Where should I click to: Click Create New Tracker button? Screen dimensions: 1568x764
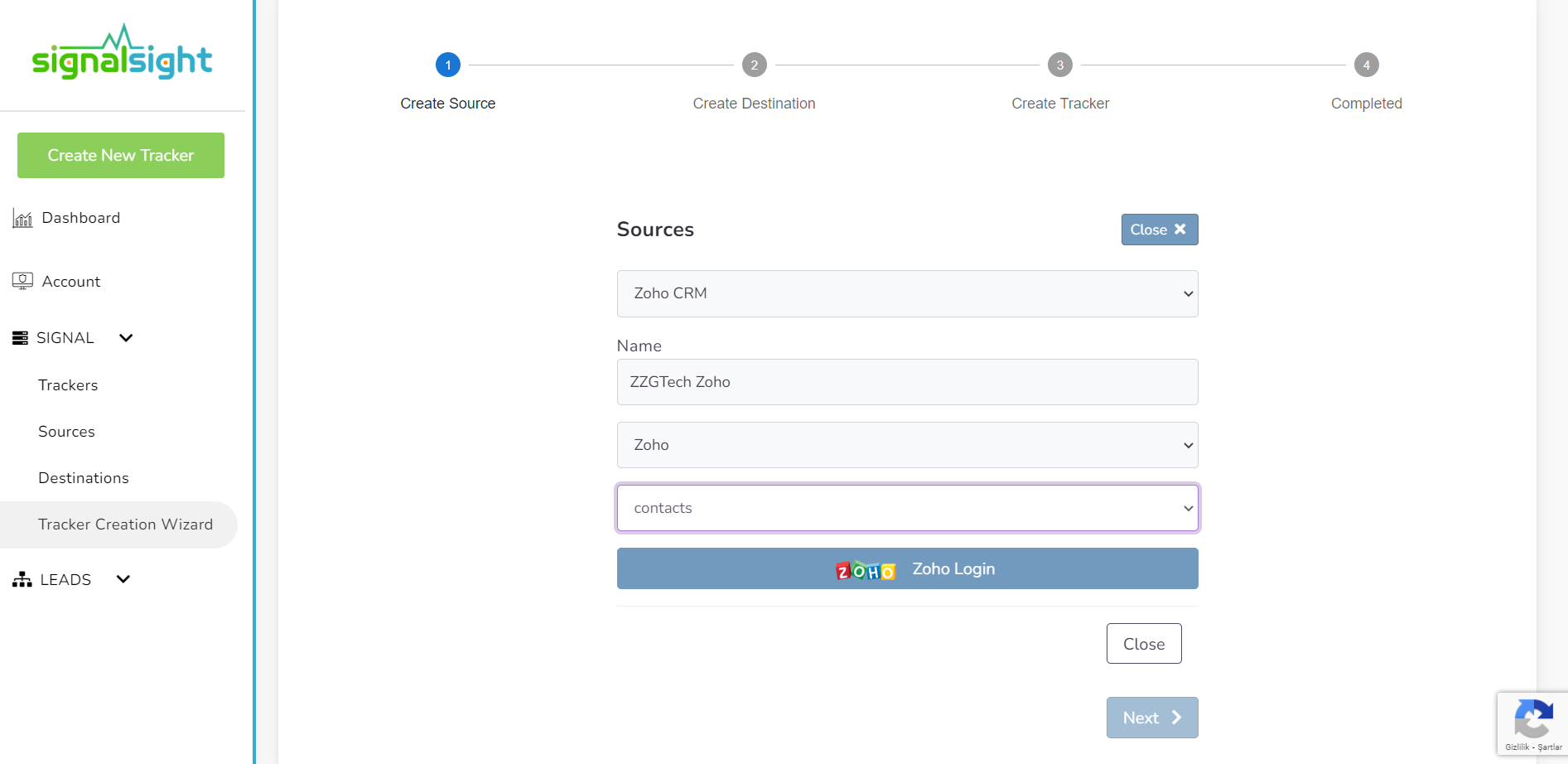pos(121,155)
